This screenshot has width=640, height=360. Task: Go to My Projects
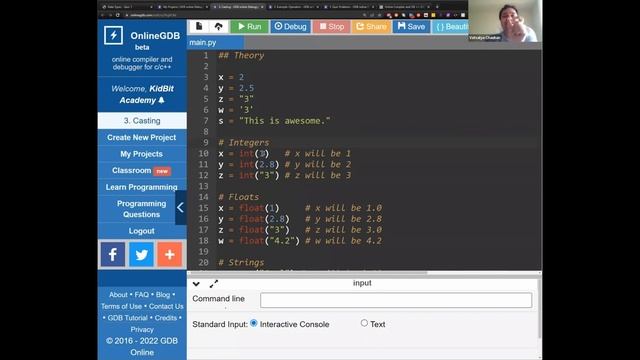[142, 154]
